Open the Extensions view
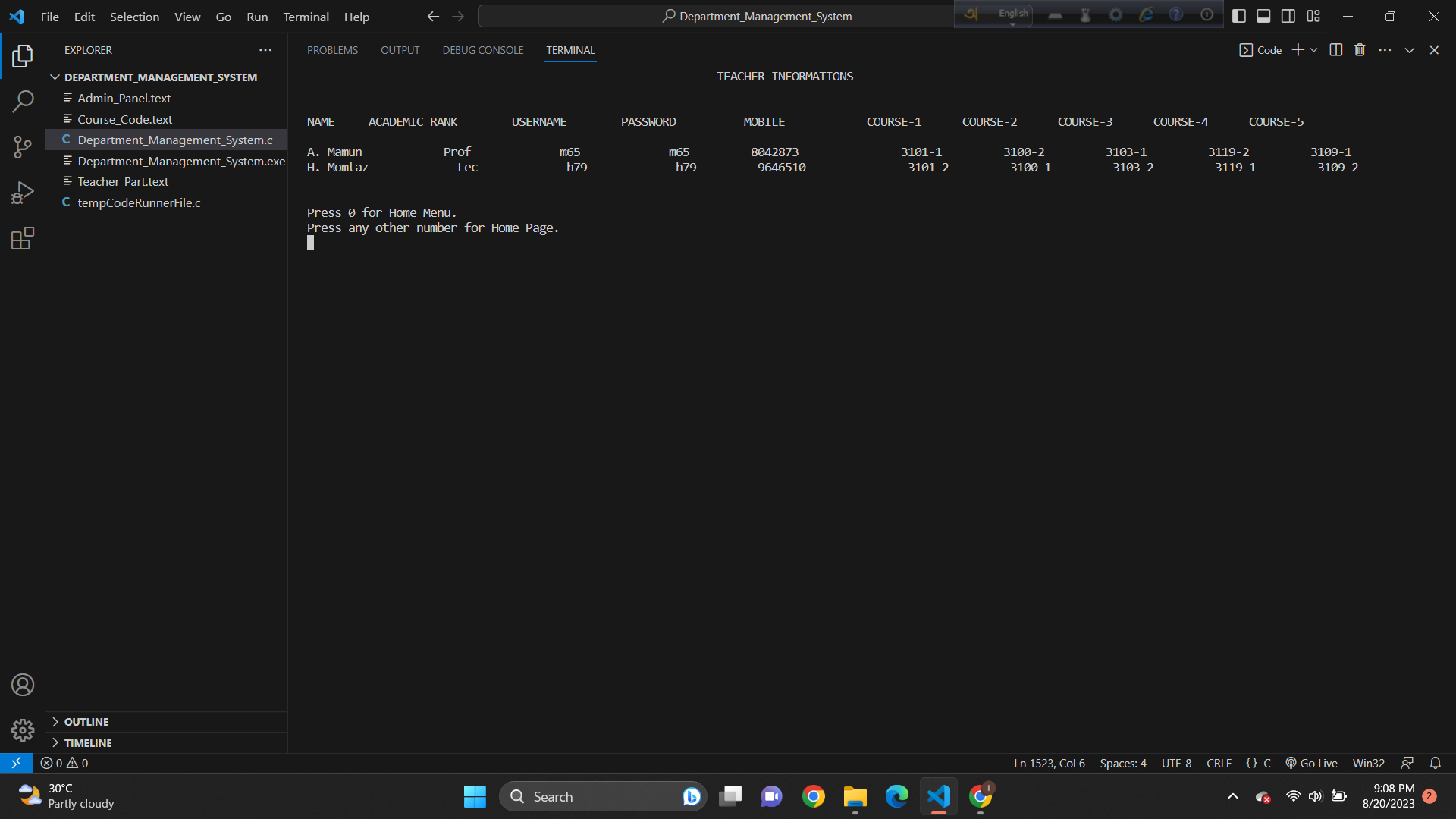Image resolution: width=1456 pixels, height=819 pixels. click(x=23, y=238)
